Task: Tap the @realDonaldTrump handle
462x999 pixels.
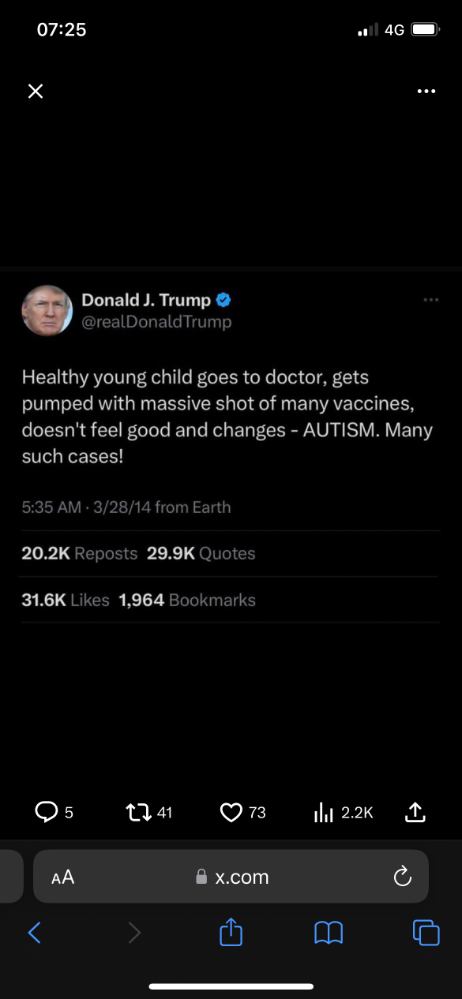Action: pos(157,322)
